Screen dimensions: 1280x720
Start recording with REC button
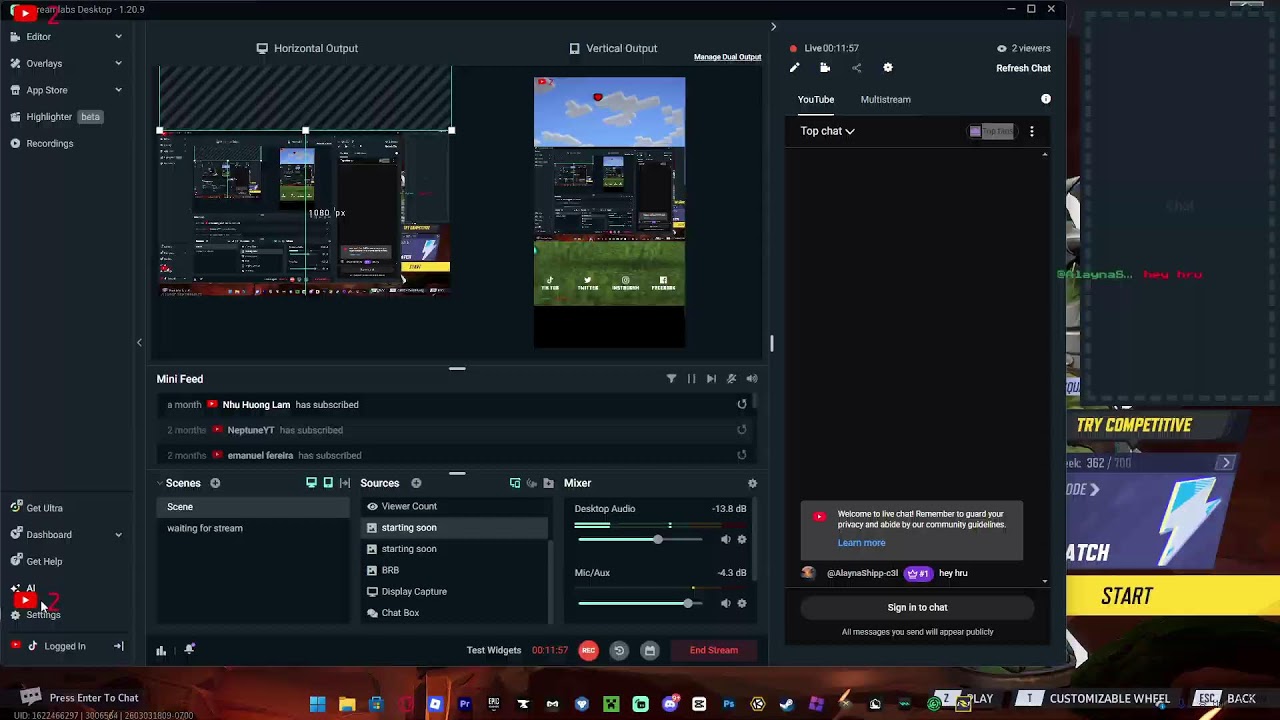588,650
